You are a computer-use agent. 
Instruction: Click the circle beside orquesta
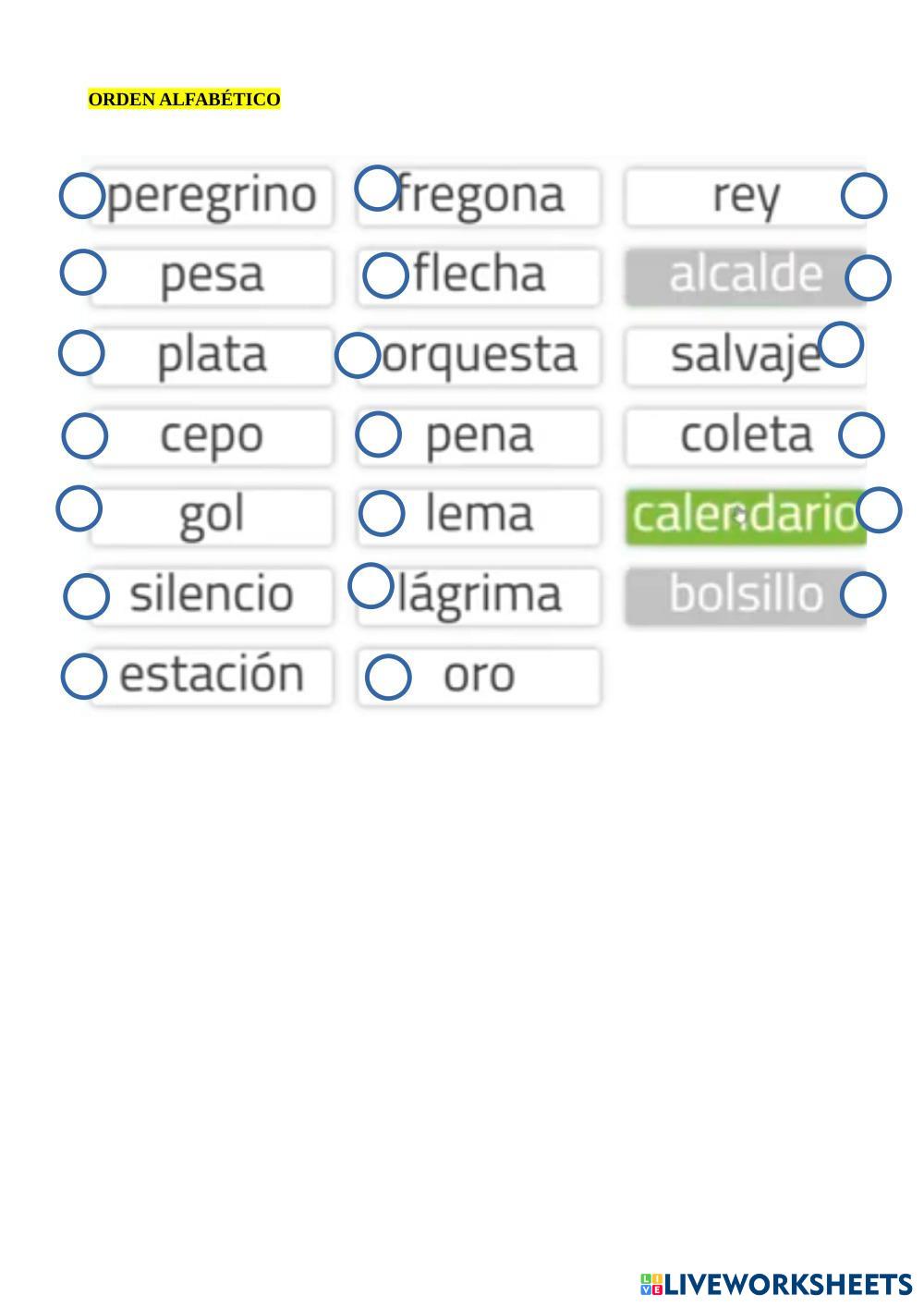point(358,356)
